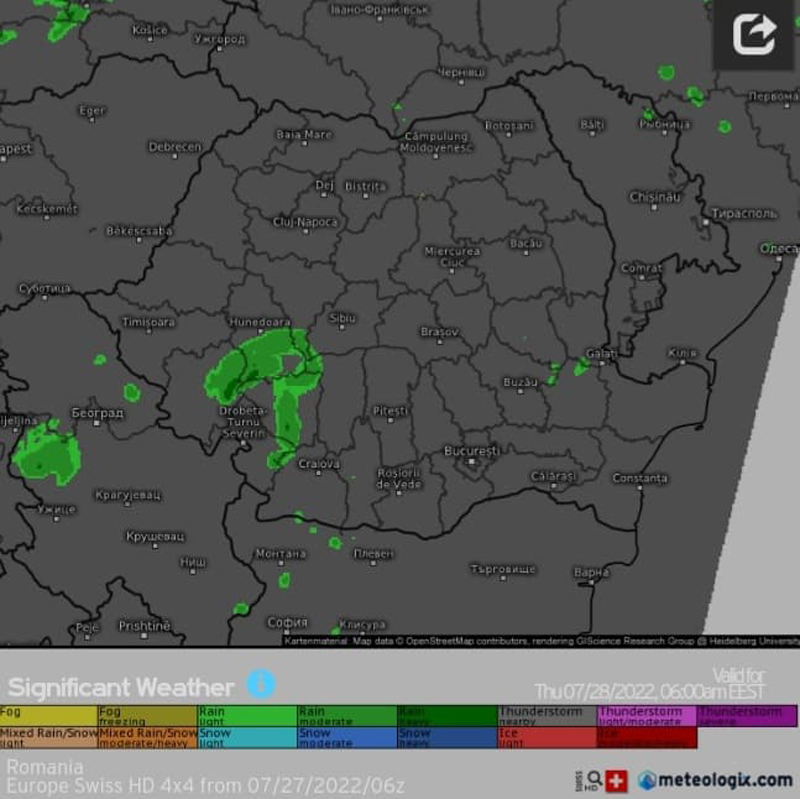Select the Rain light legend swatch
The height and width of the screenshot is (799, 800).
pos(246,716)
